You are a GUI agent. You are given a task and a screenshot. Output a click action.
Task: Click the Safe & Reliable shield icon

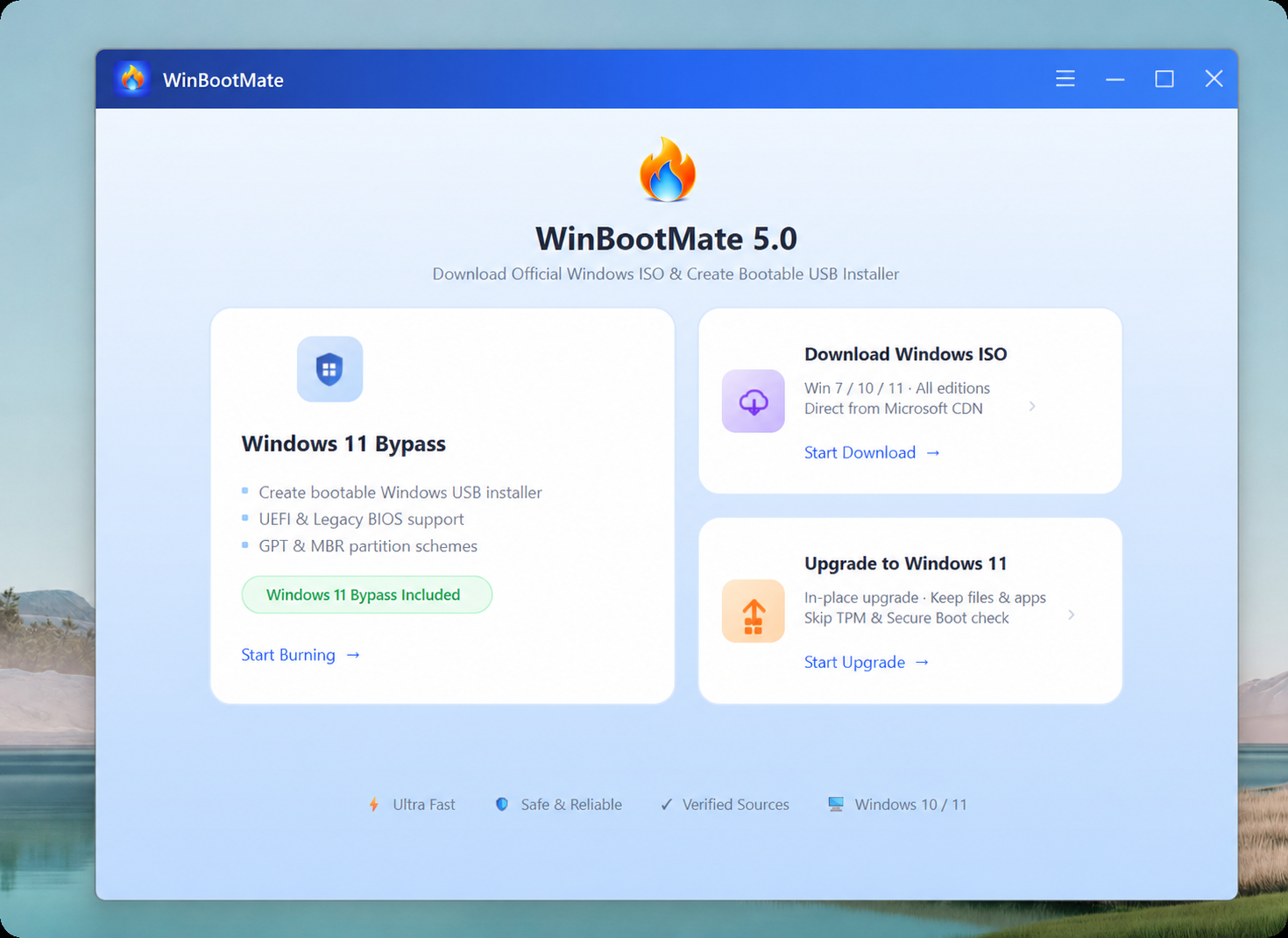502,805
